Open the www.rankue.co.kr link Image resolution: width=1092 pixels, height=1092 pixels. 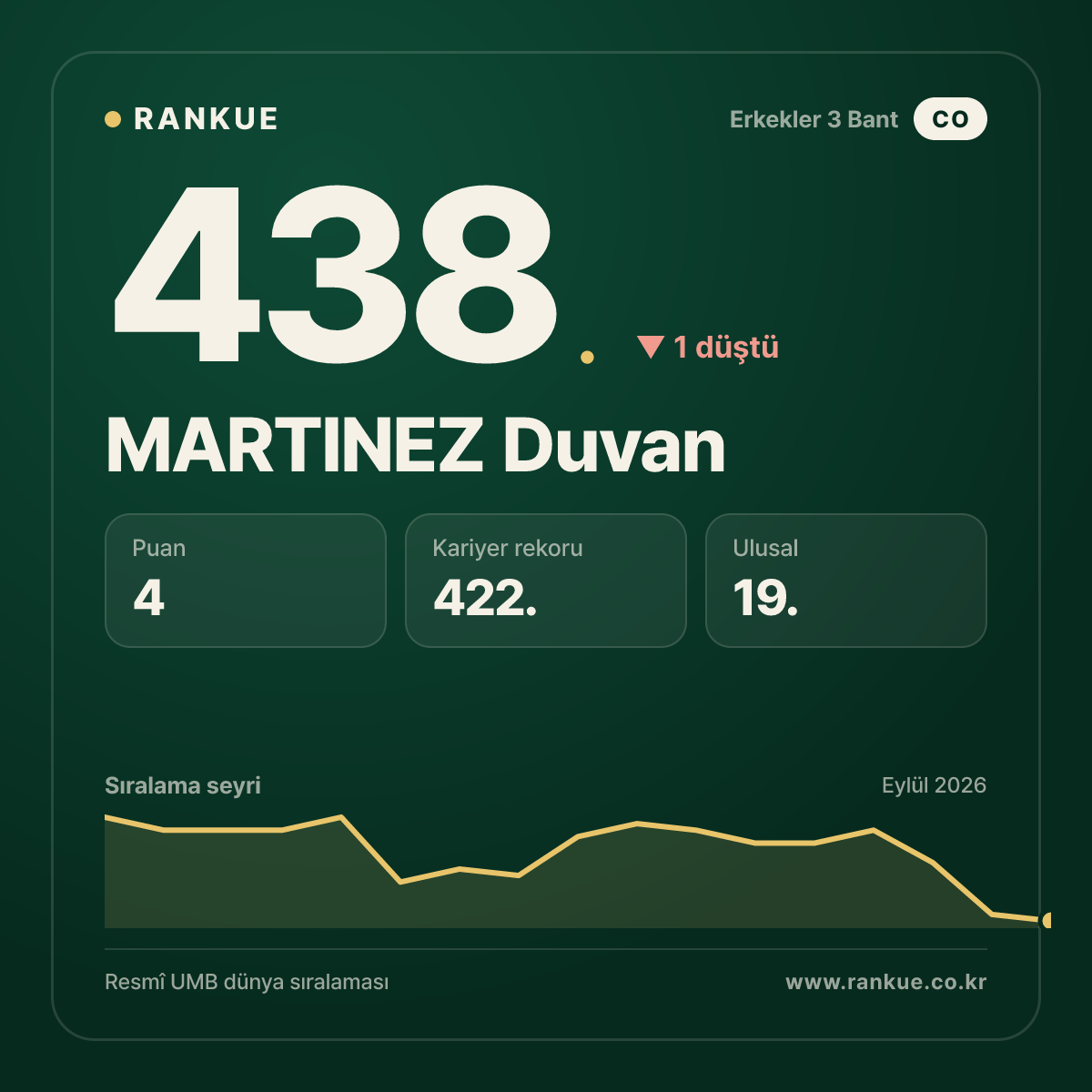pos(886,983)
